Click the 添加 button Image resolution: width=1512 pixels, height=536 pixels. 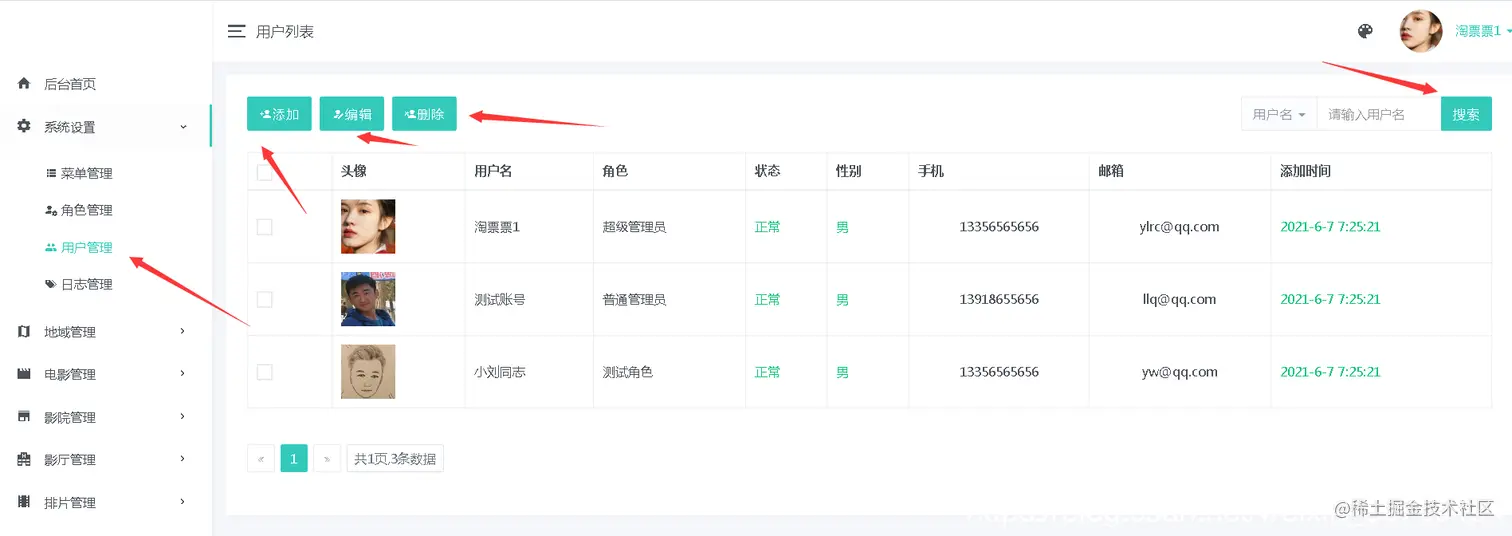point(279,114)
